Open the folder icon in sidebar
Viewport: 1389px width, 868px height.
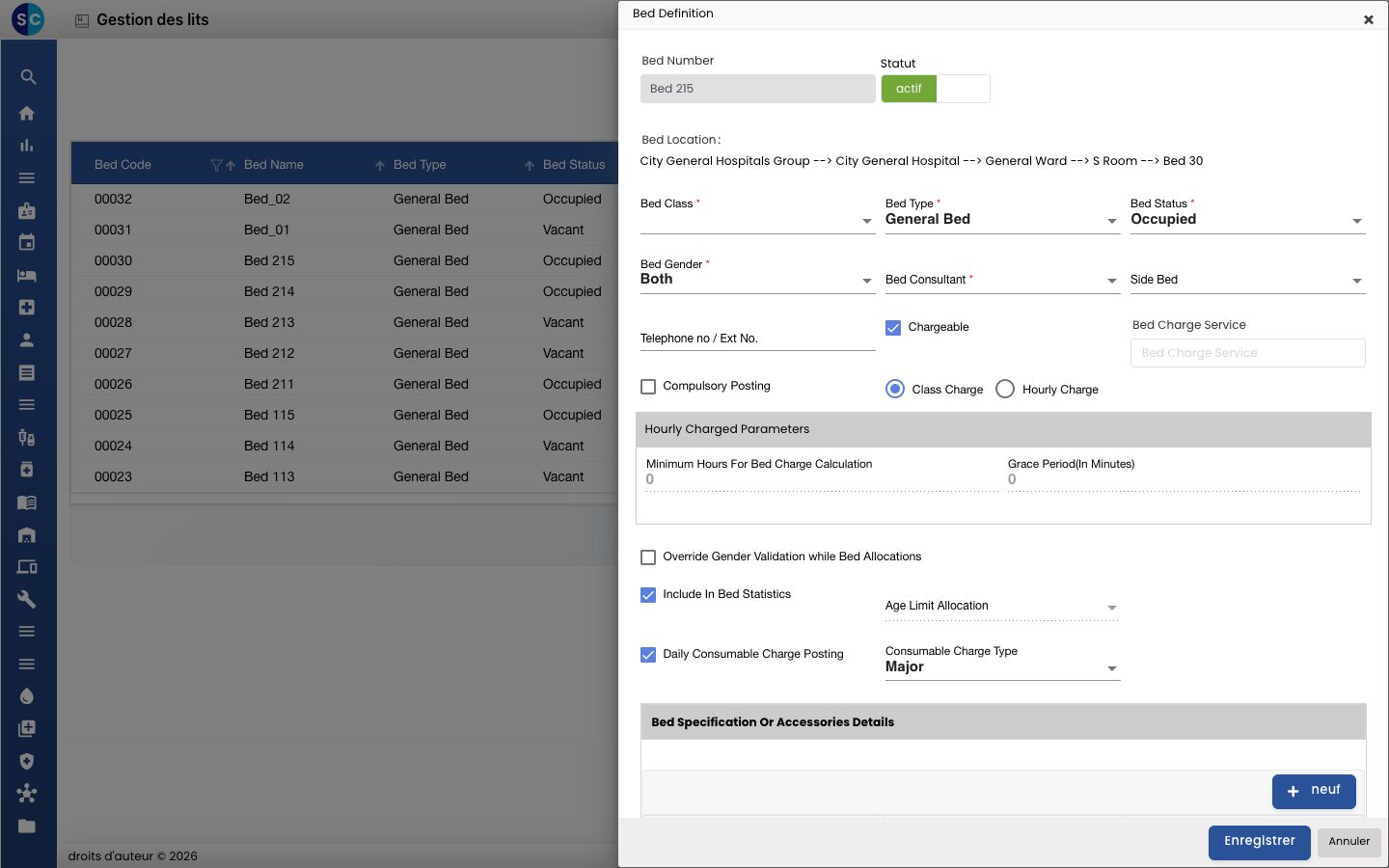tap(27, 826)
